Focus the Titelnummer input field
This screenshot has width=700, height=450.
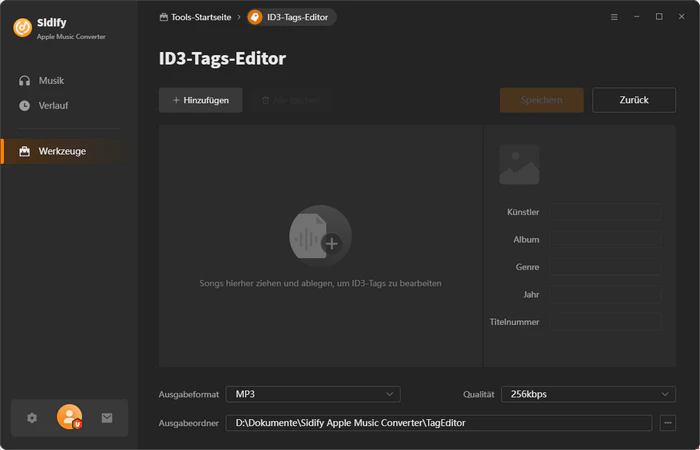pyautogui.click(x=605, y=322)
